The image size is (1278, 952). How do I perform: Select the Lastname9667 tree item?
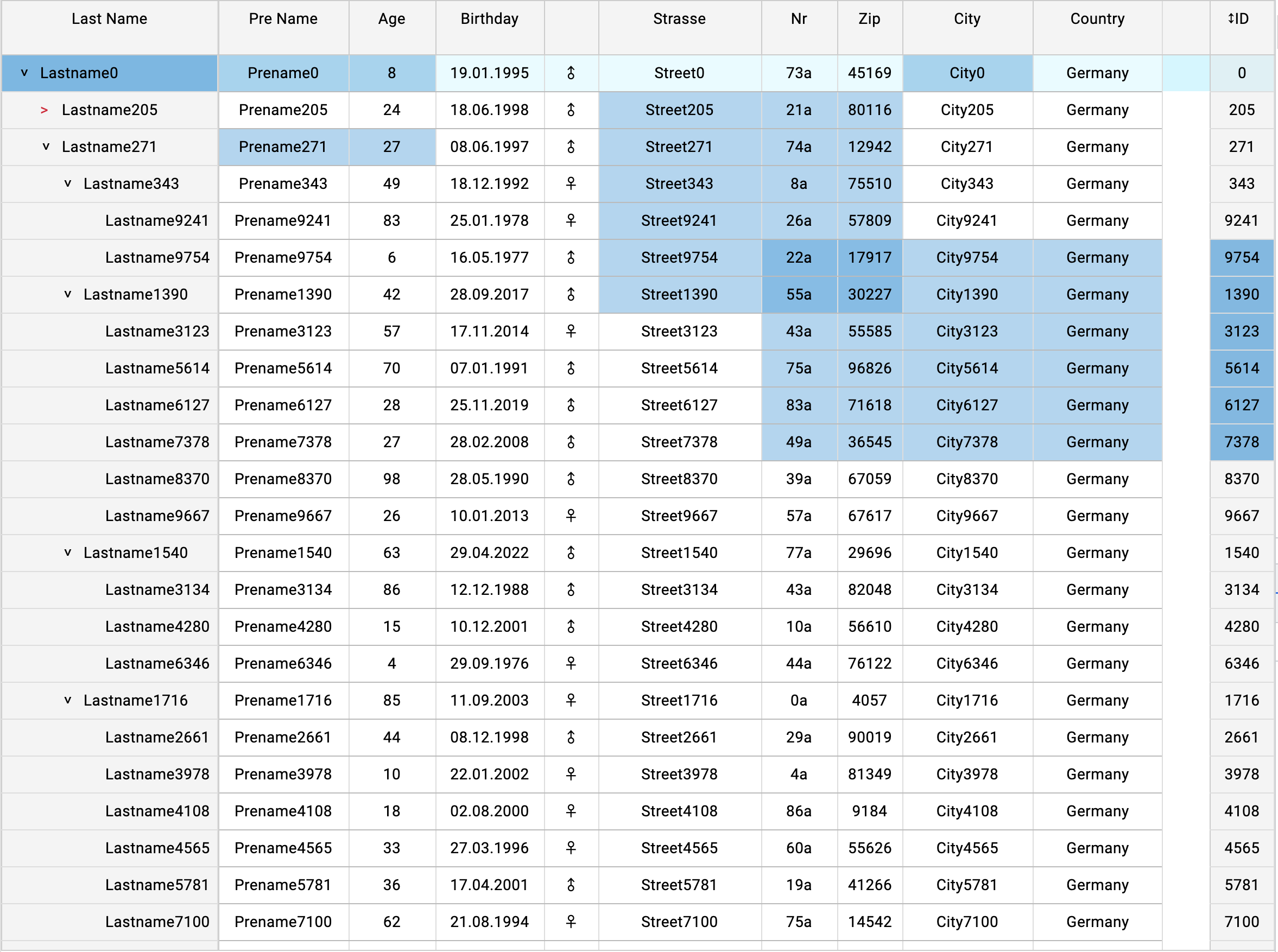(157, 516)
